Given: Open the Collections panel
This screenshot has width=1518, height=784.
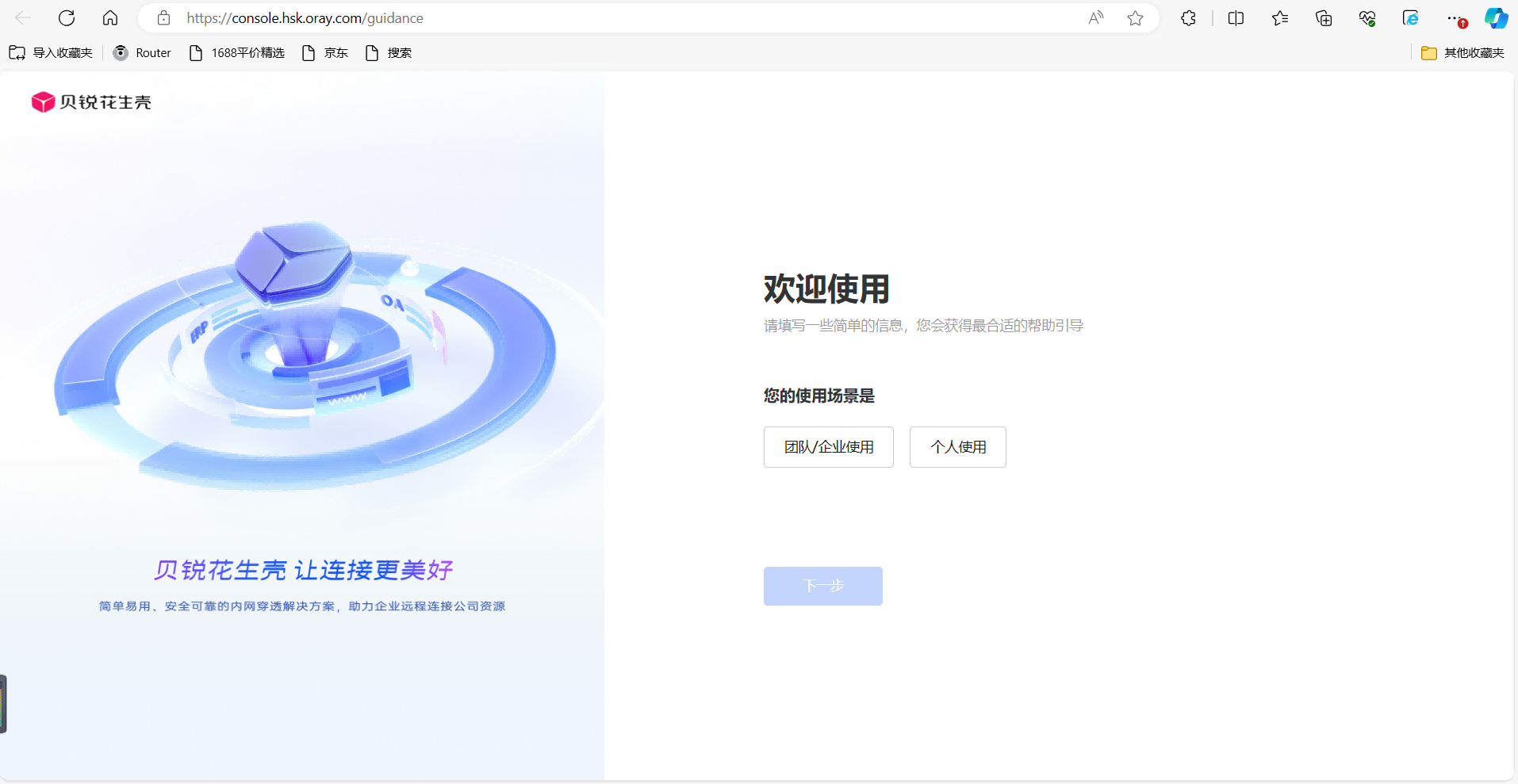Looking at the screenshot, I should [x=1324, y=17].
